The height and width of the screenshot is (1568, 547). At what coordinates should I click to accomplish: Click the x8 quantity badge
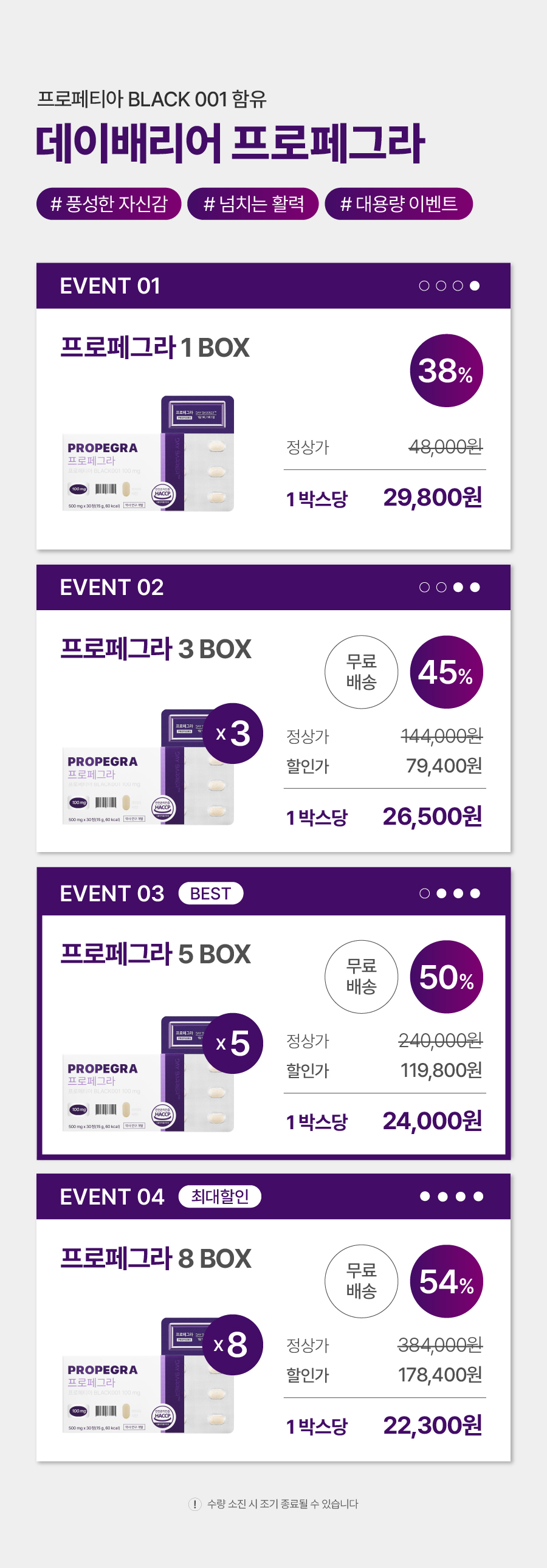pos(232,1344)
